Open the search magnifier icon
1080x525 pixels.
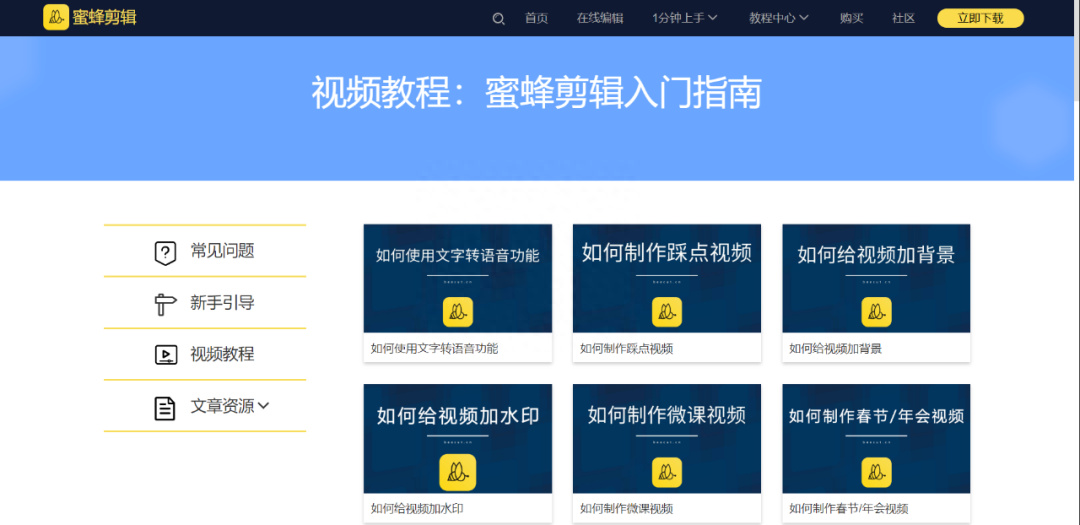(499, 19)
